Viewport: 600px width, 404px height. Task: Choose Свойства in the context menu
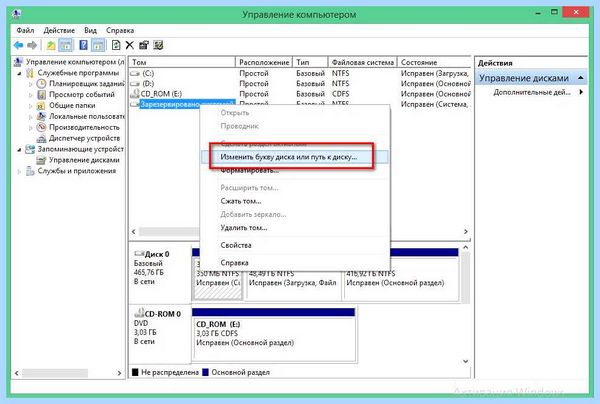coord(294,245)
